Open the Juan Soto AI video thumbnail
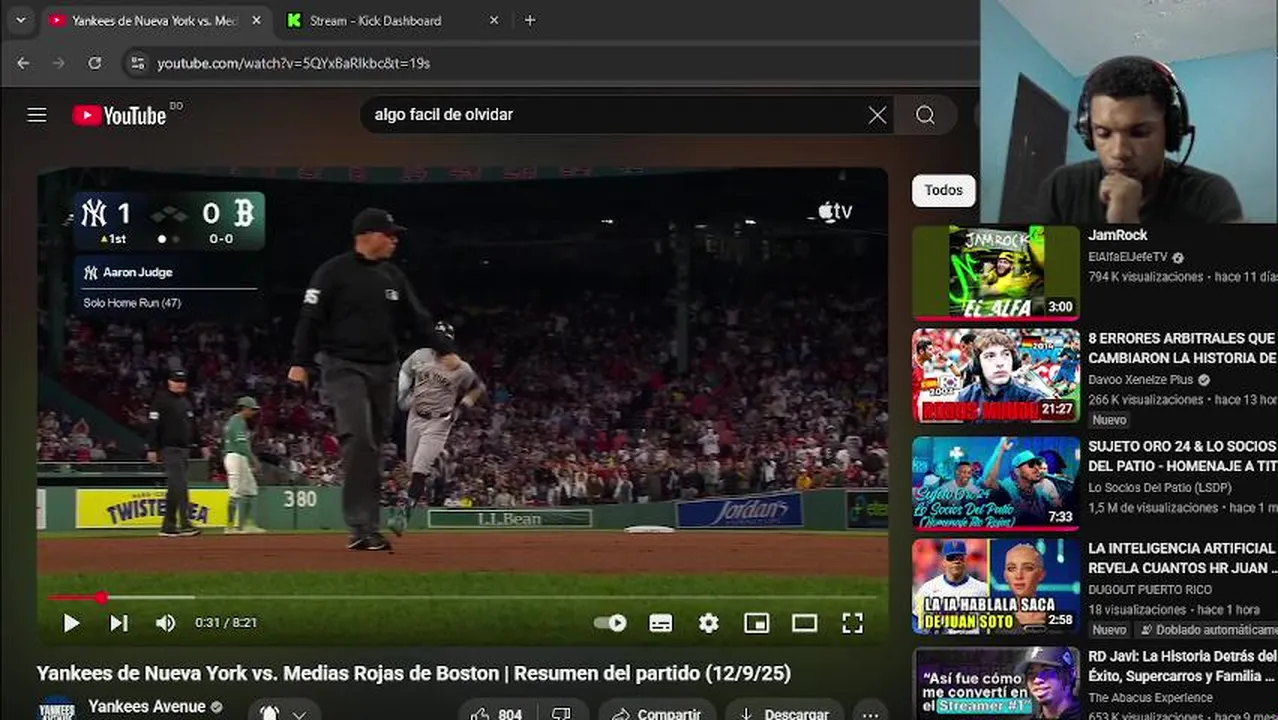 click(996, 587)
